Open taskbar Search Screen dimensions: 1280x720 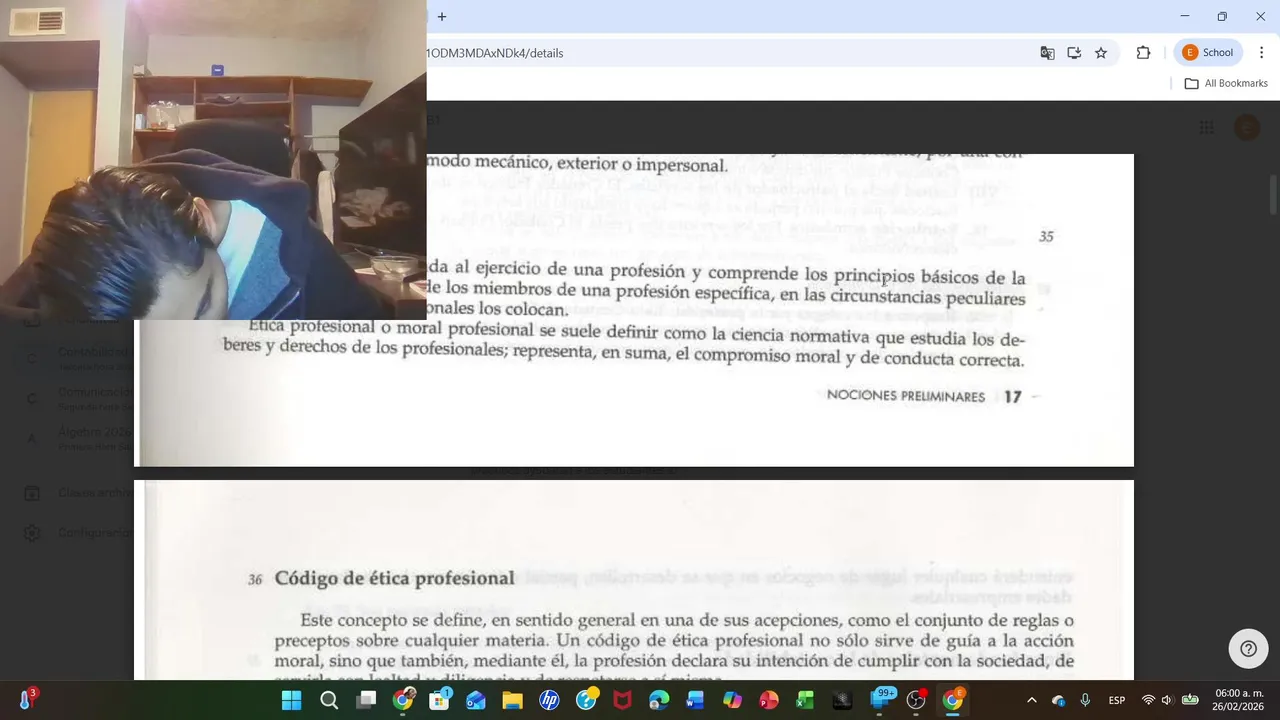(x=329, y=700)
